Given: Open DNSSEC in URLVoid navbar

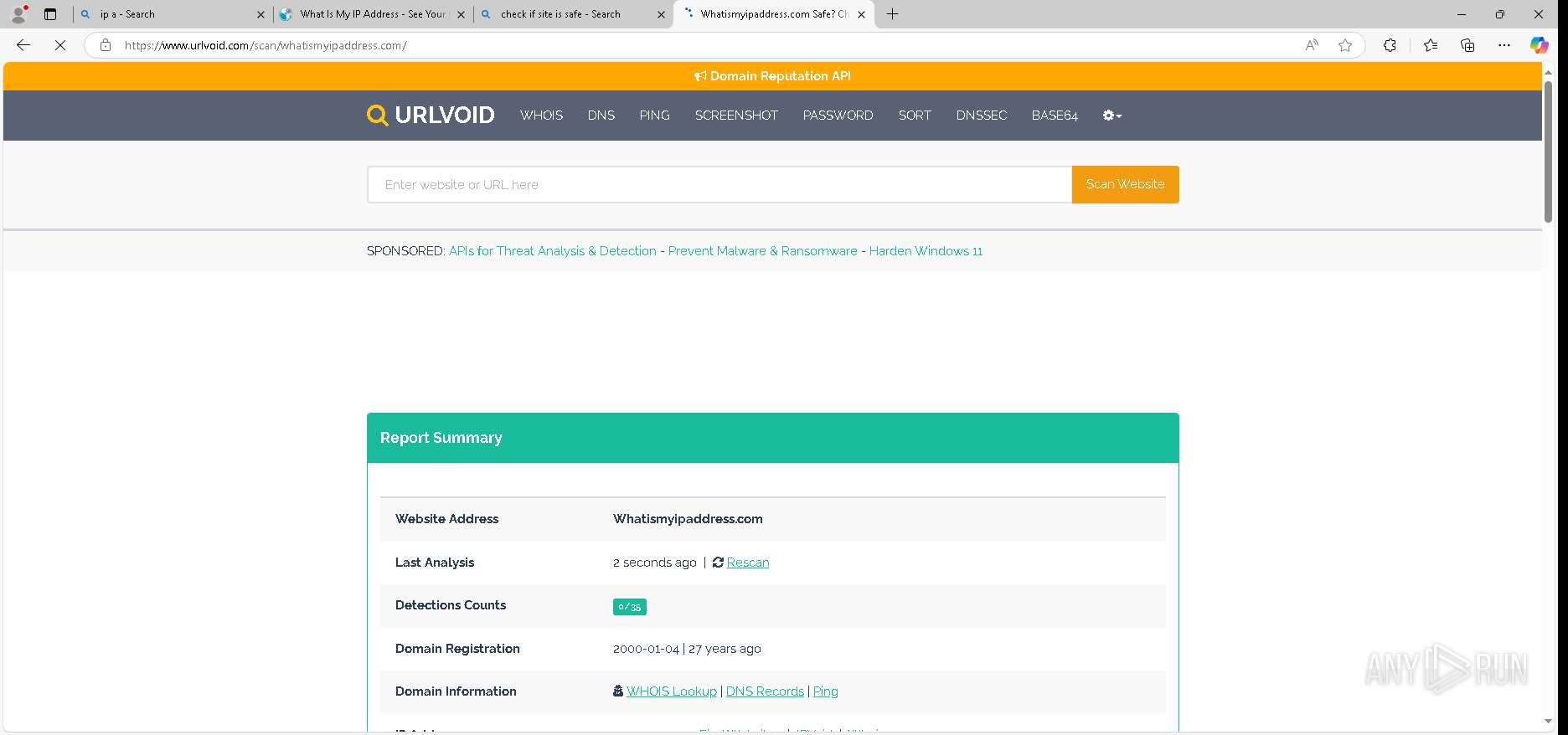Looking at the screenshot, I should [981, 116].
